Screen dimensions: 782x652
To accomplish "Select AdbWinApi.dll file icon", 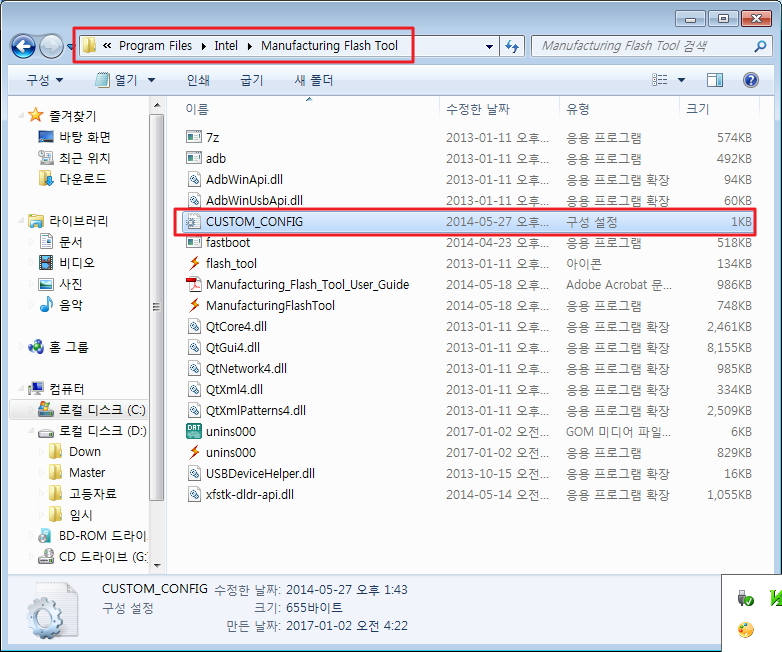I will [x=194, y=179].
